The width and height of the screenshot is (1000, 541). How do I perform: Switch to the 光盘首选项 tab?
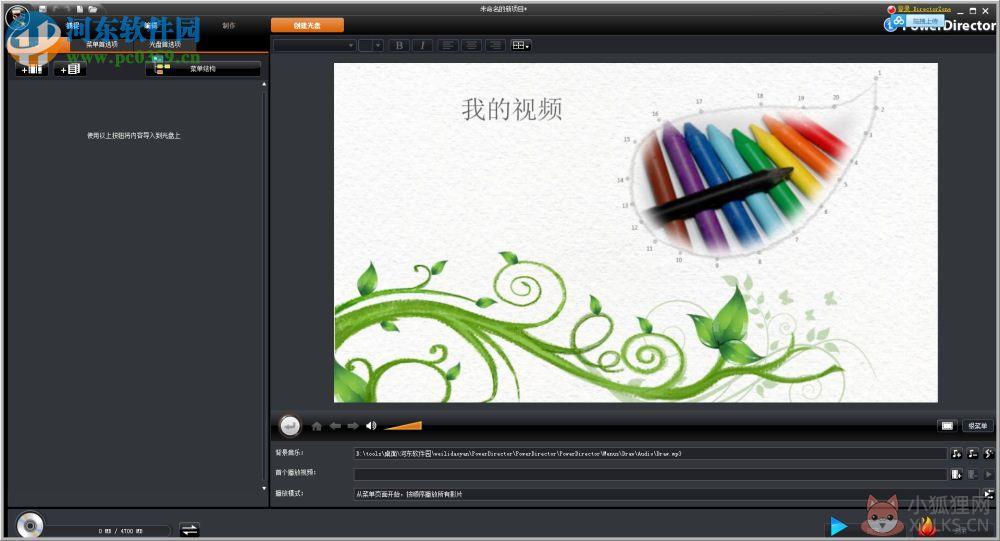(165, 45)
